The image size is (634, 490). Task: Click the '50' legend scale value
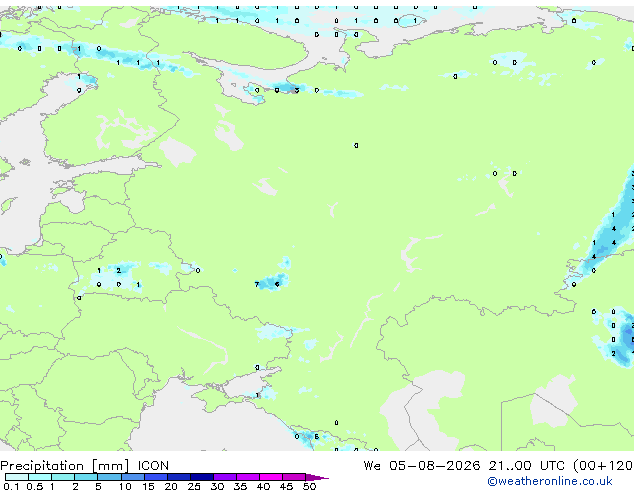pos(309,486)
